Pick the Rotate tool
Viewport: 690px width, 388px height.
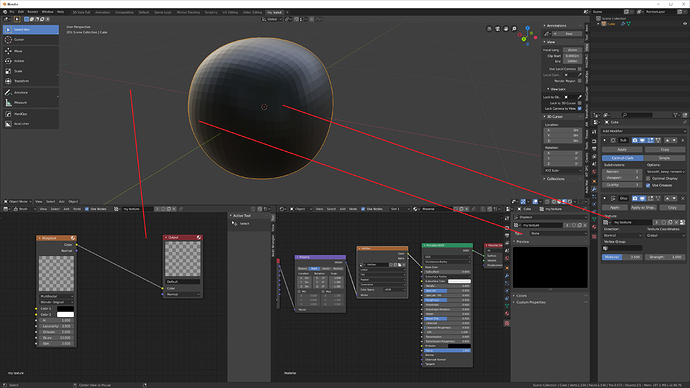tap(31, 61)
